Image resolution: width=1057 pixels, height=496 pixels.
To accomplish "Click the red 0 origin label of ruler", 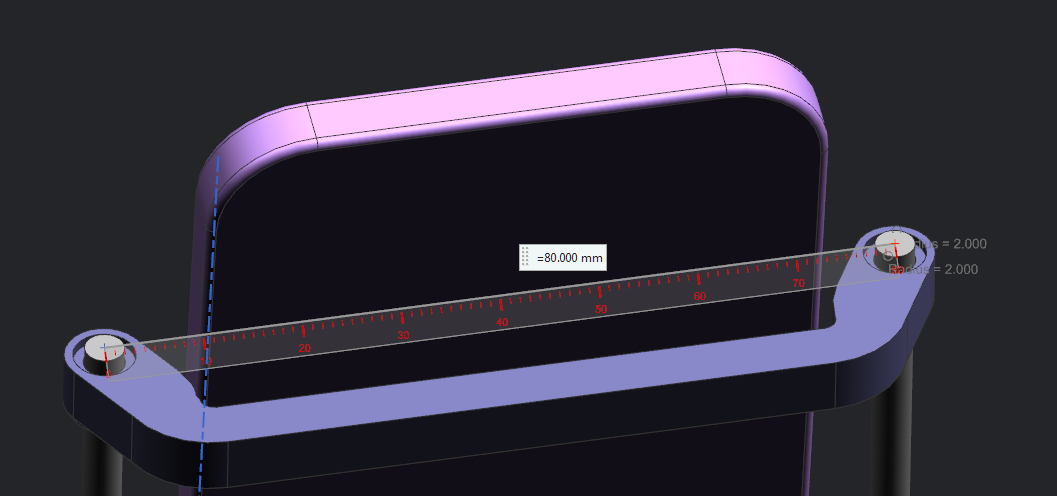I will click(x=109, y=373).
